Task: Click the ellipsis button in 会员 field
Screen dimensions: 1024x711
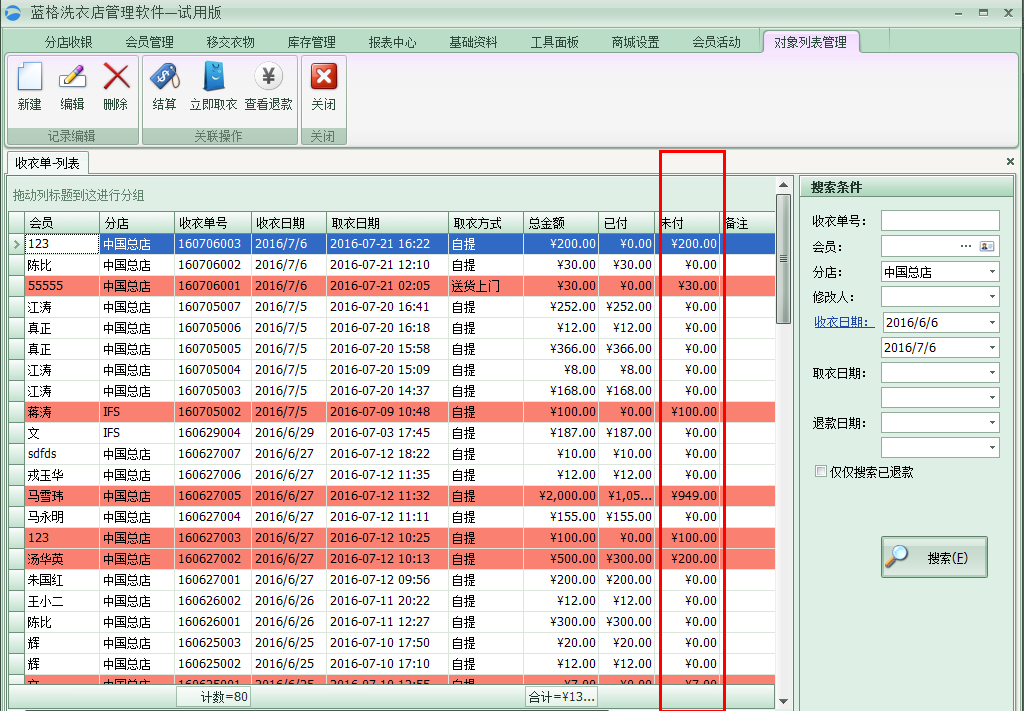Action: [x=966, y=246]
